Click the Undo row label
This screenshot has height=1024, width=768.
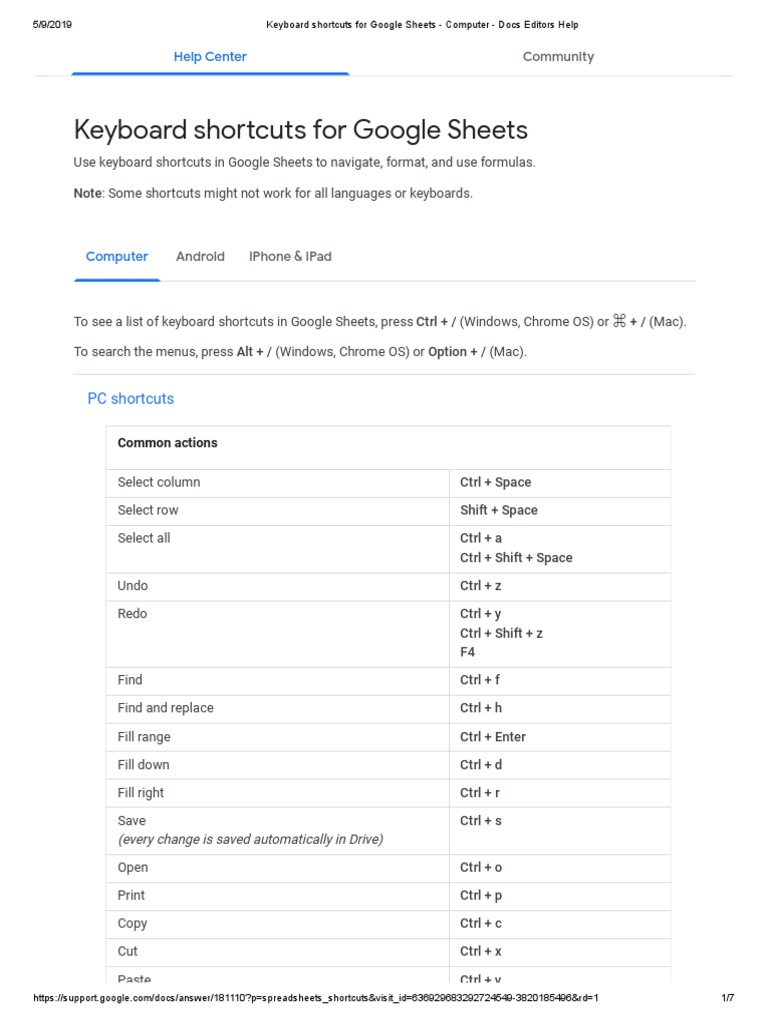pos(133,585)
